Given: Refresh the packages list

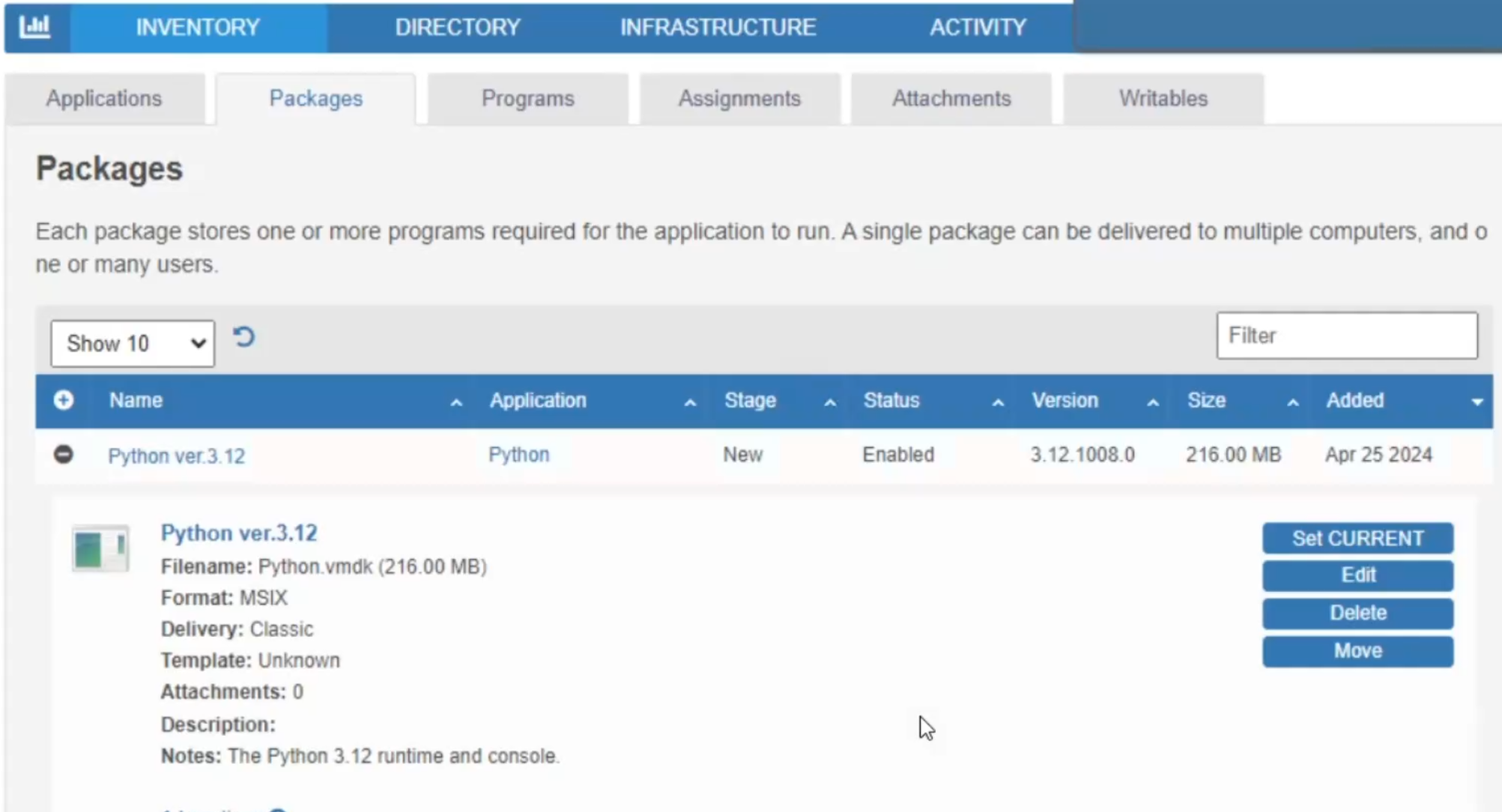Looking at the screenshot, I should [243, 338].
